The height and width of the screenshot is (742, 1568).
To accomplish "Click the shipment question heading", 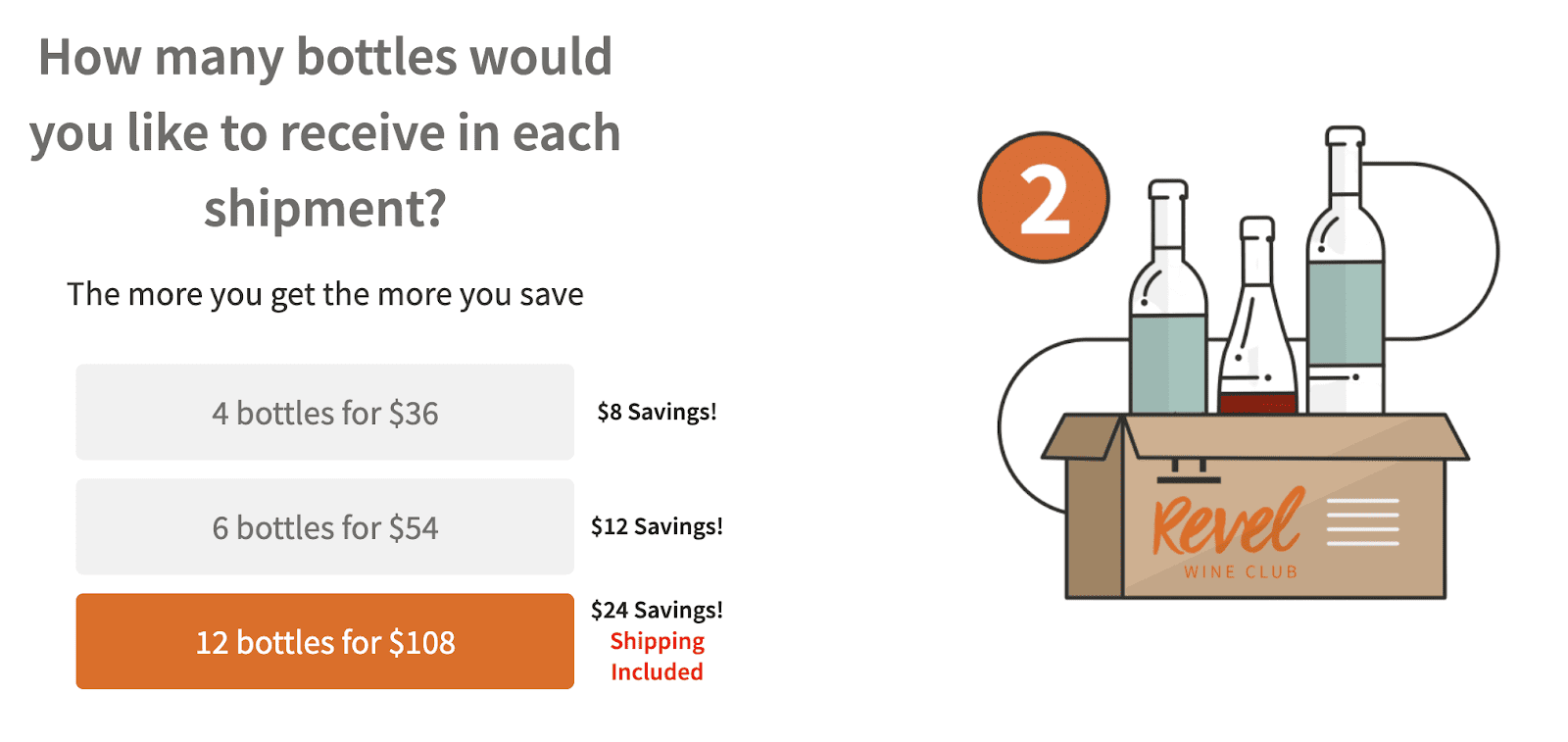I will (x=325, y=132).
